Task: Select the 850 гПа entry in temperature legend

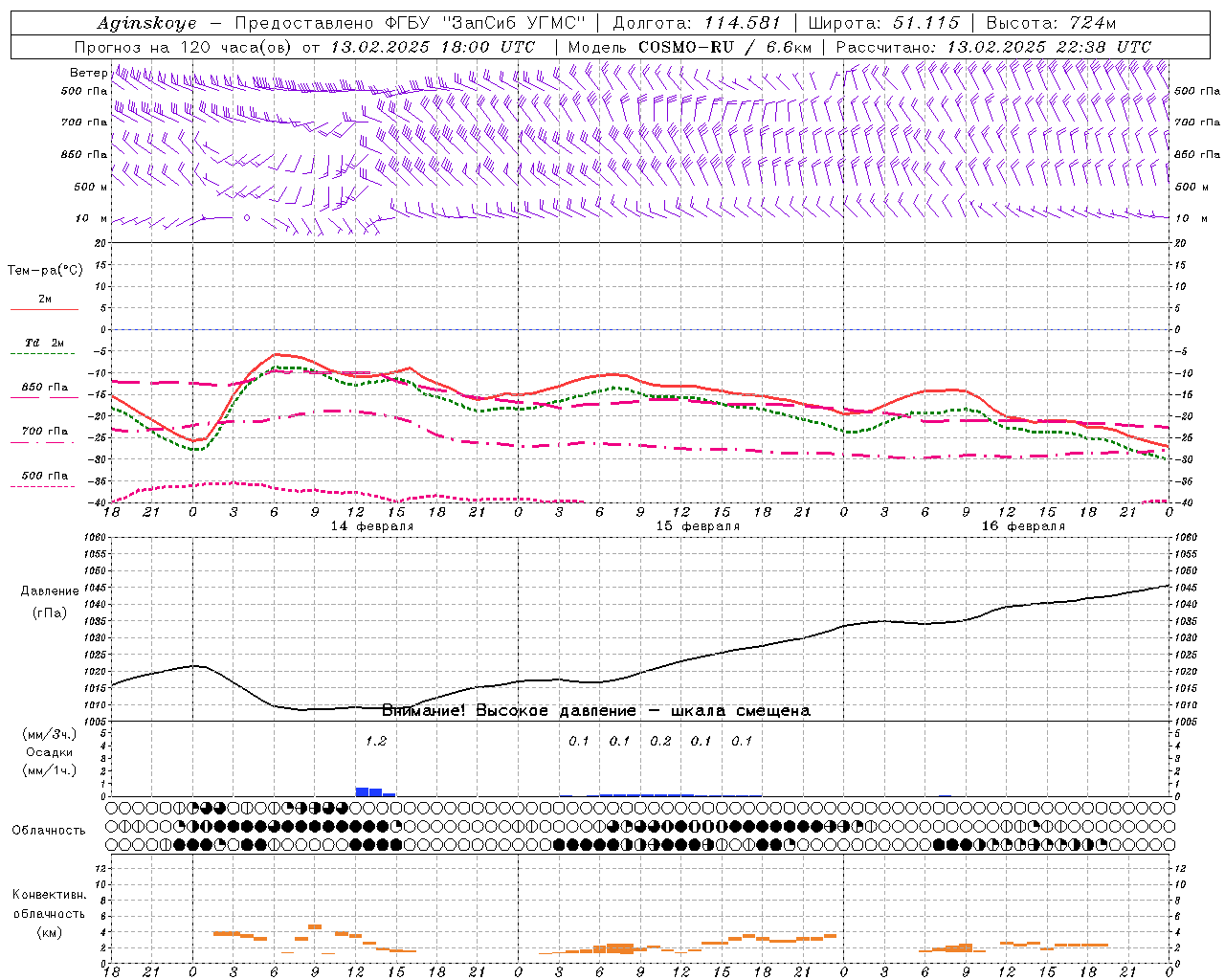Action: pyautogui.click(x=45, y=388)
